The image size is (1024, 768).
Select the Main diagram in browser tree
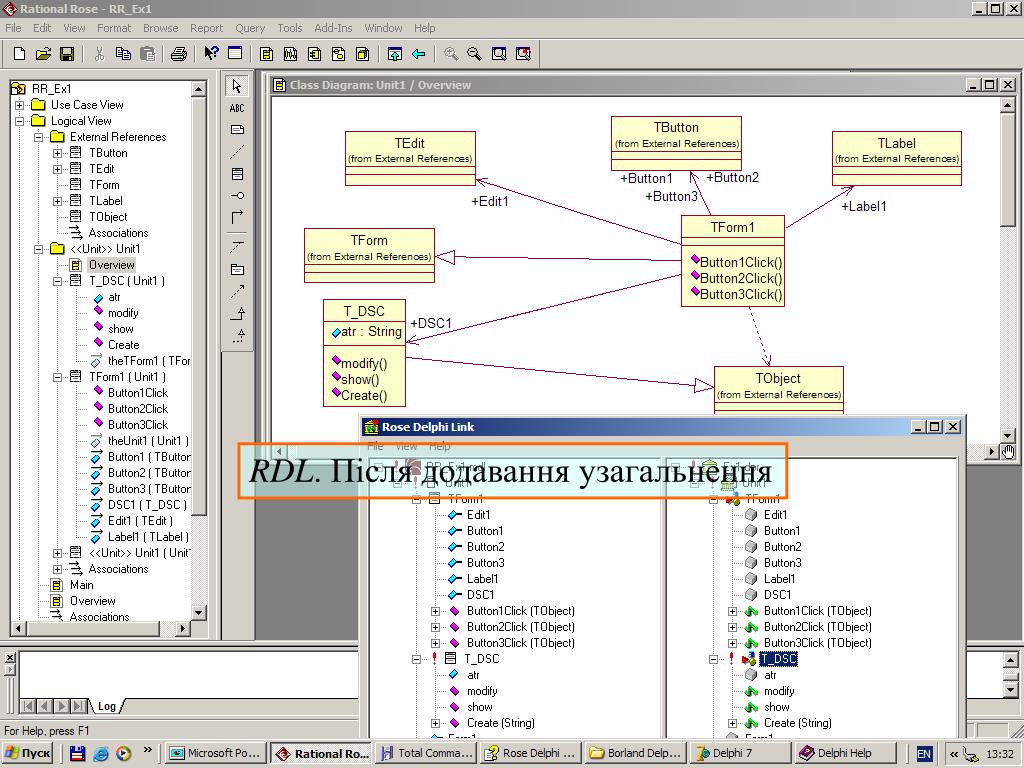pyautogui.click(x=82, y=585)
